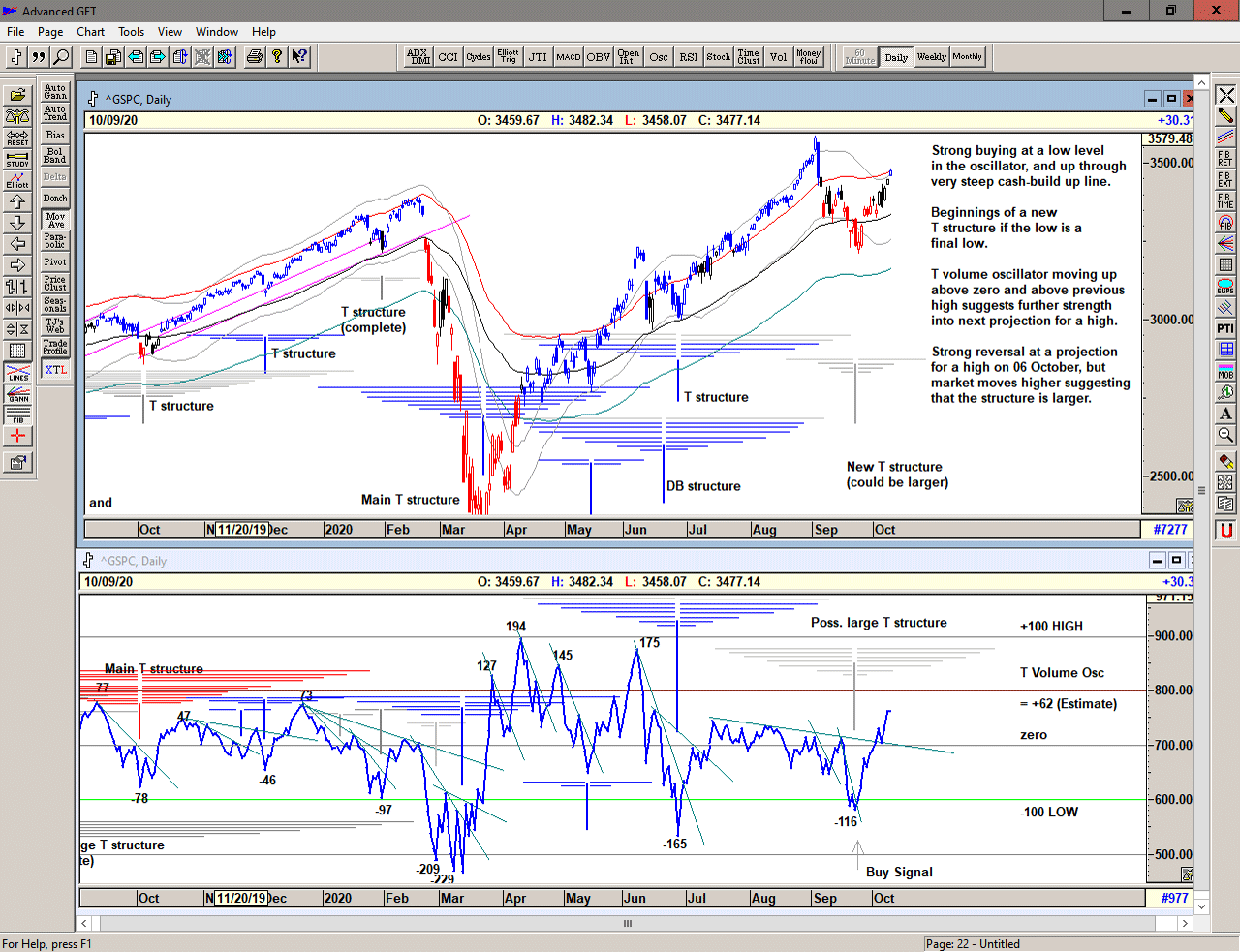The width and height of the screenshot is (1240, 952).
Task: Click the MOB tool icon
Action: (x=1225, y=371)
